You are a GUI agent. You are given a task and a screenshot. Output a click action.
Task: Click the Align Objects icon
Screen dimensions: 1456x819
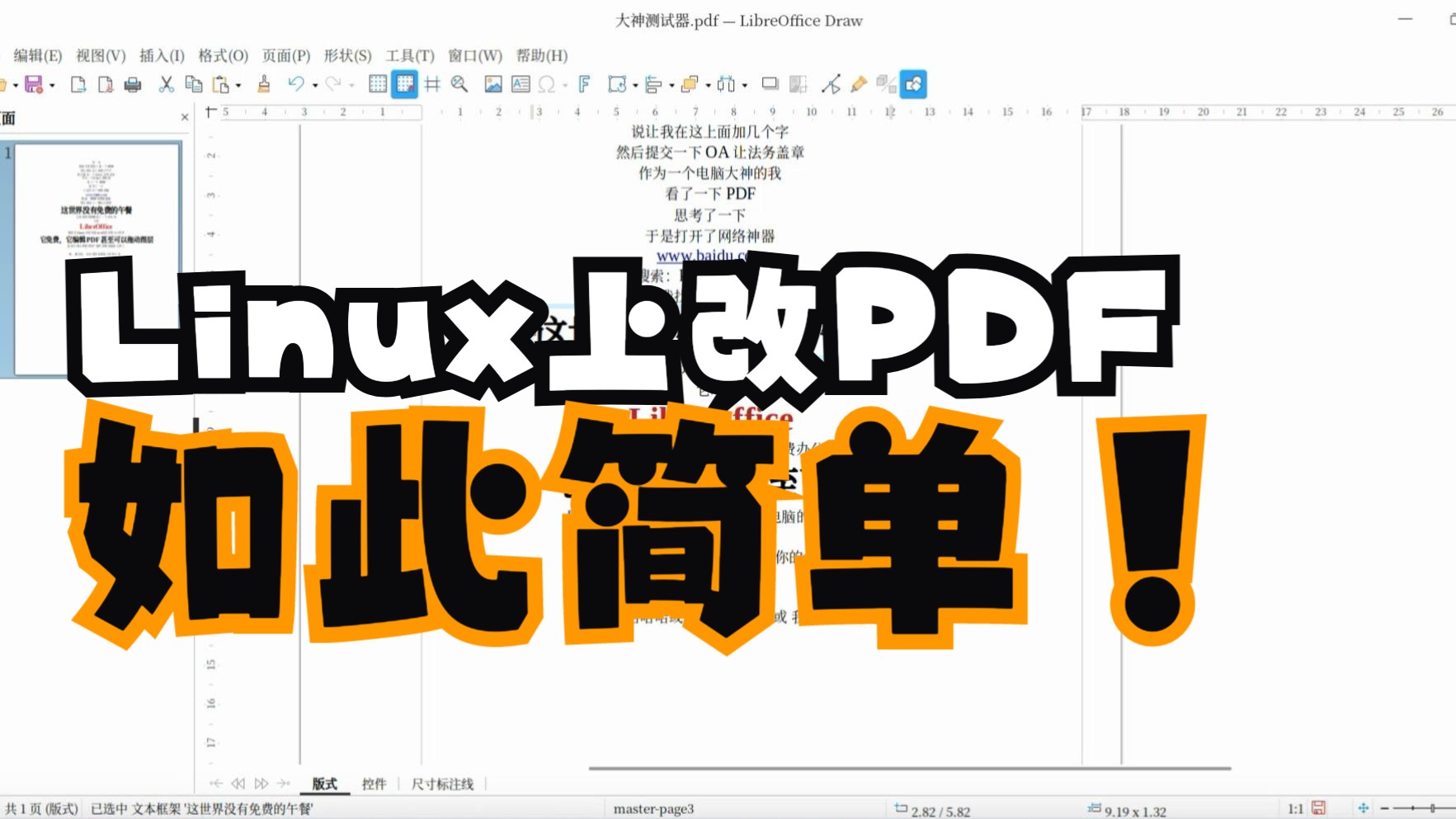[653, 84]
